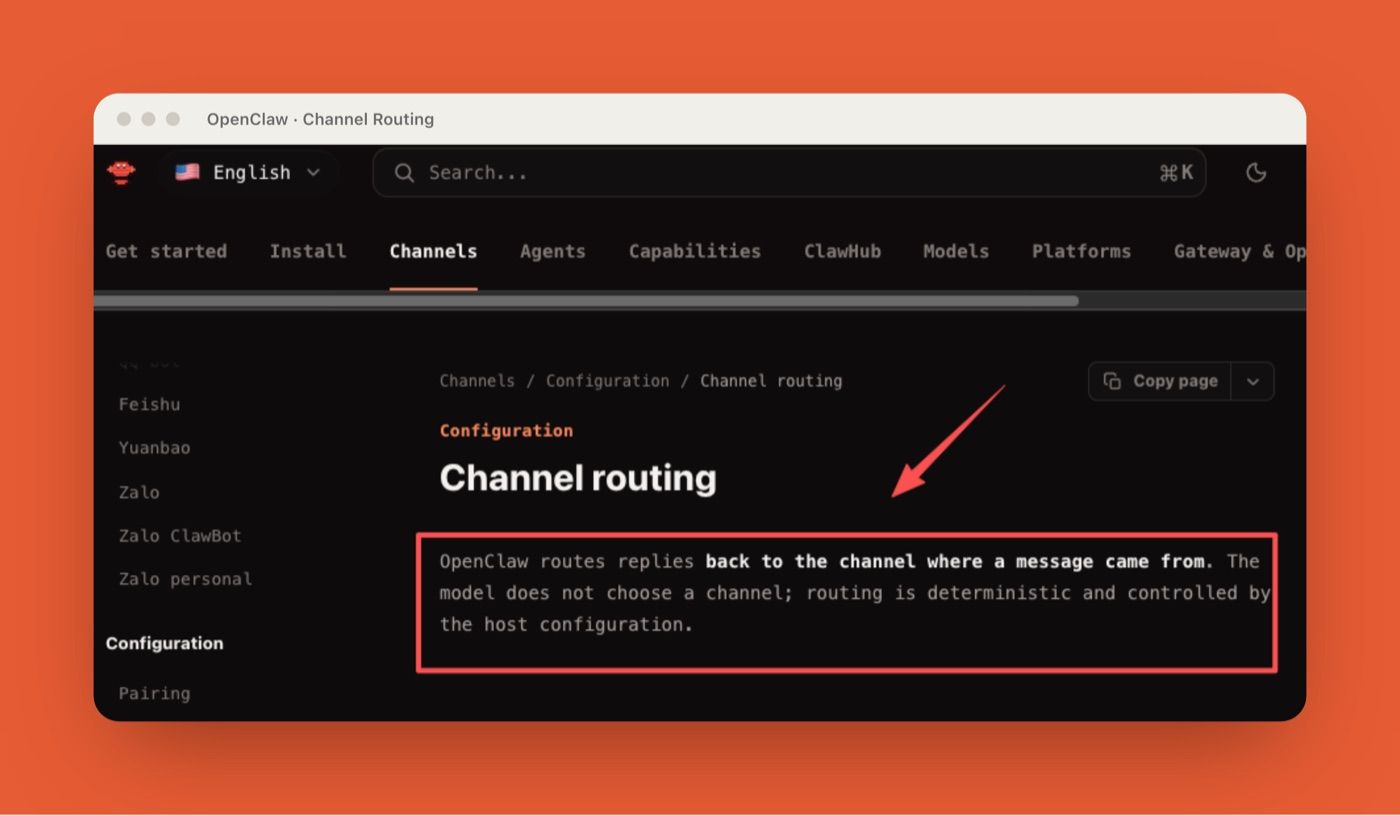Click the US flag icon
The image size is (1400, 816).
click(187, 173)
